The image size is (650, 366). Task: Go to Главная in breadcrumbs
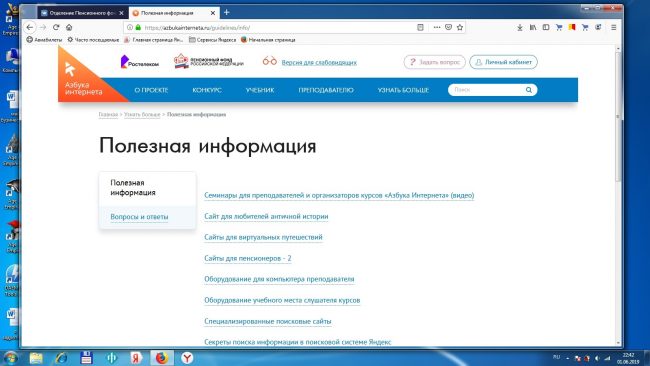(x=108, y=114)
